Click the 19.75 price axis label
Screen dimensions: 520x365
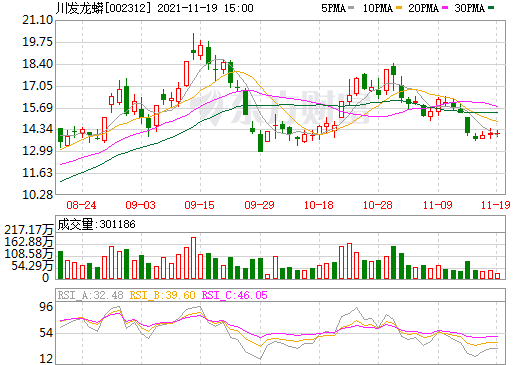click(37, 42)
